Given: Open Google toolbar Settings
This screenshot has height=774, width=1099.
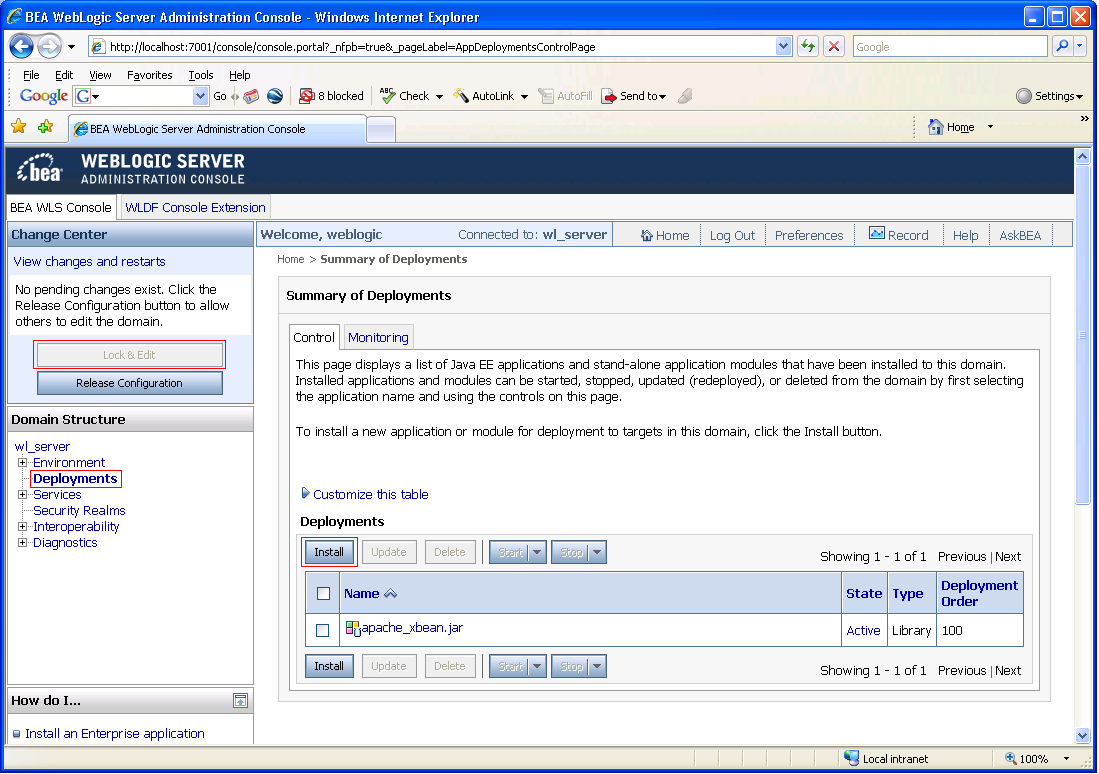Looking at the screenshot, I should (1049, 96).
